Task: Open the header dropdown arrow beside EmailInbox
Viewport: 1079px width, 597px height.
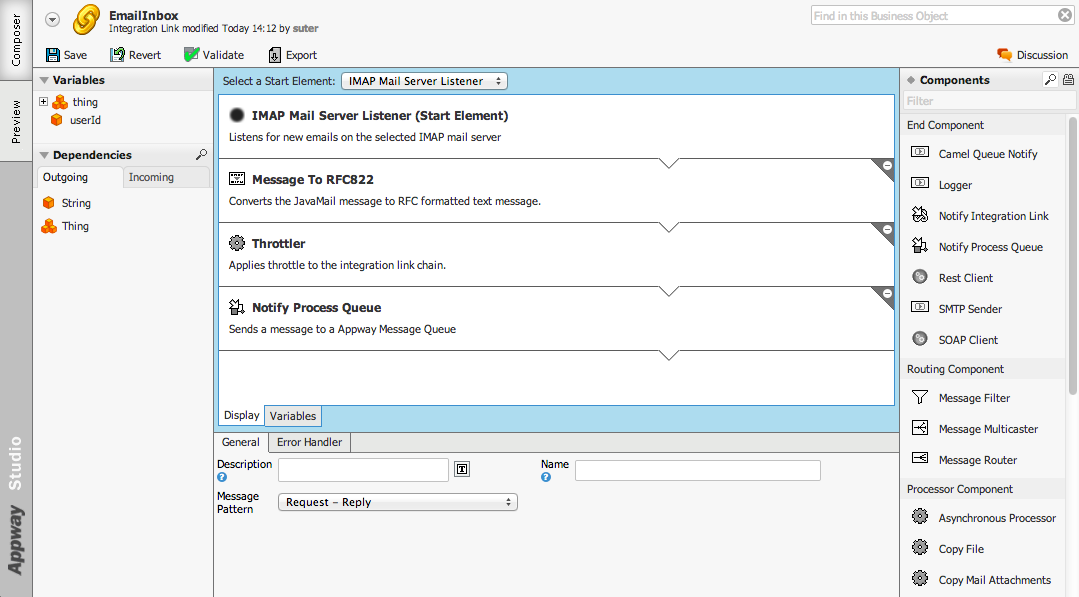Action: point(52,20)
